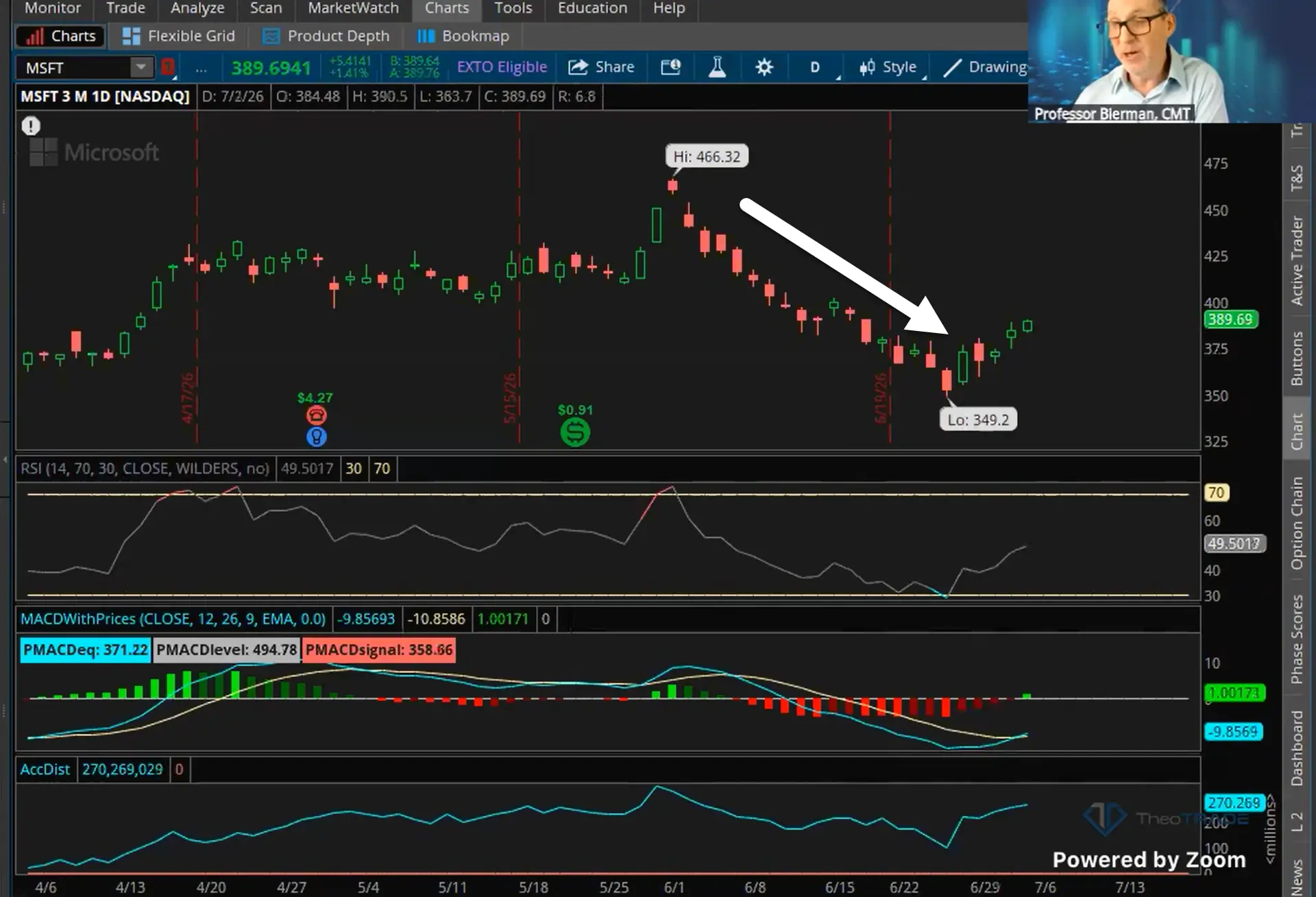Open the Product Depth view

[x=326, y=36]
